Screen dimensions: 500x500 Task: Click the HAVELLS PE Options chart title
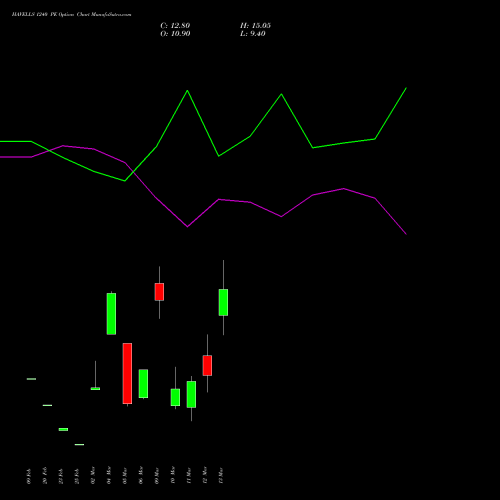[x=71, y=15]
